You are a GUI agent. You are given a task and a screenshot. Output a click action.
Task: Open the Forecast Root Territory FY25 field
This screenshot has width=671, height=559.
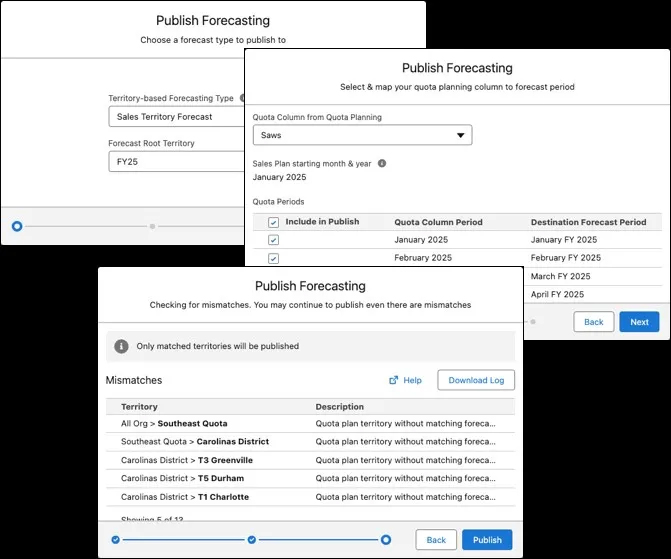tap(176, 162)
